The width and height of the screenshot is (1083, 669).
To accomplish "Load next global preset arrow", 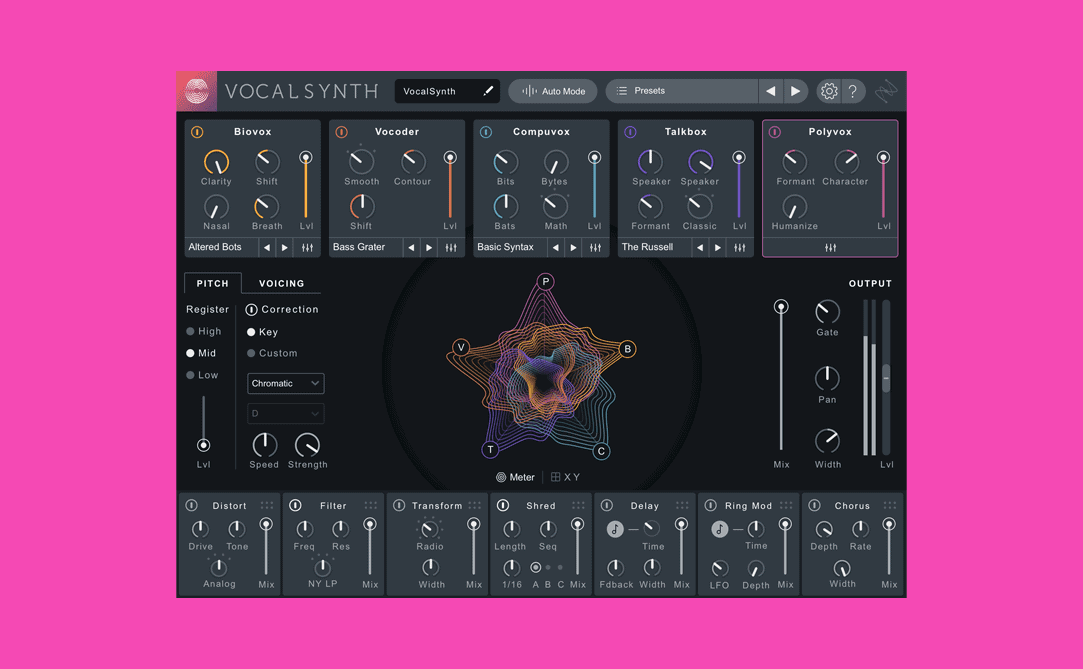I will (796, 91).
